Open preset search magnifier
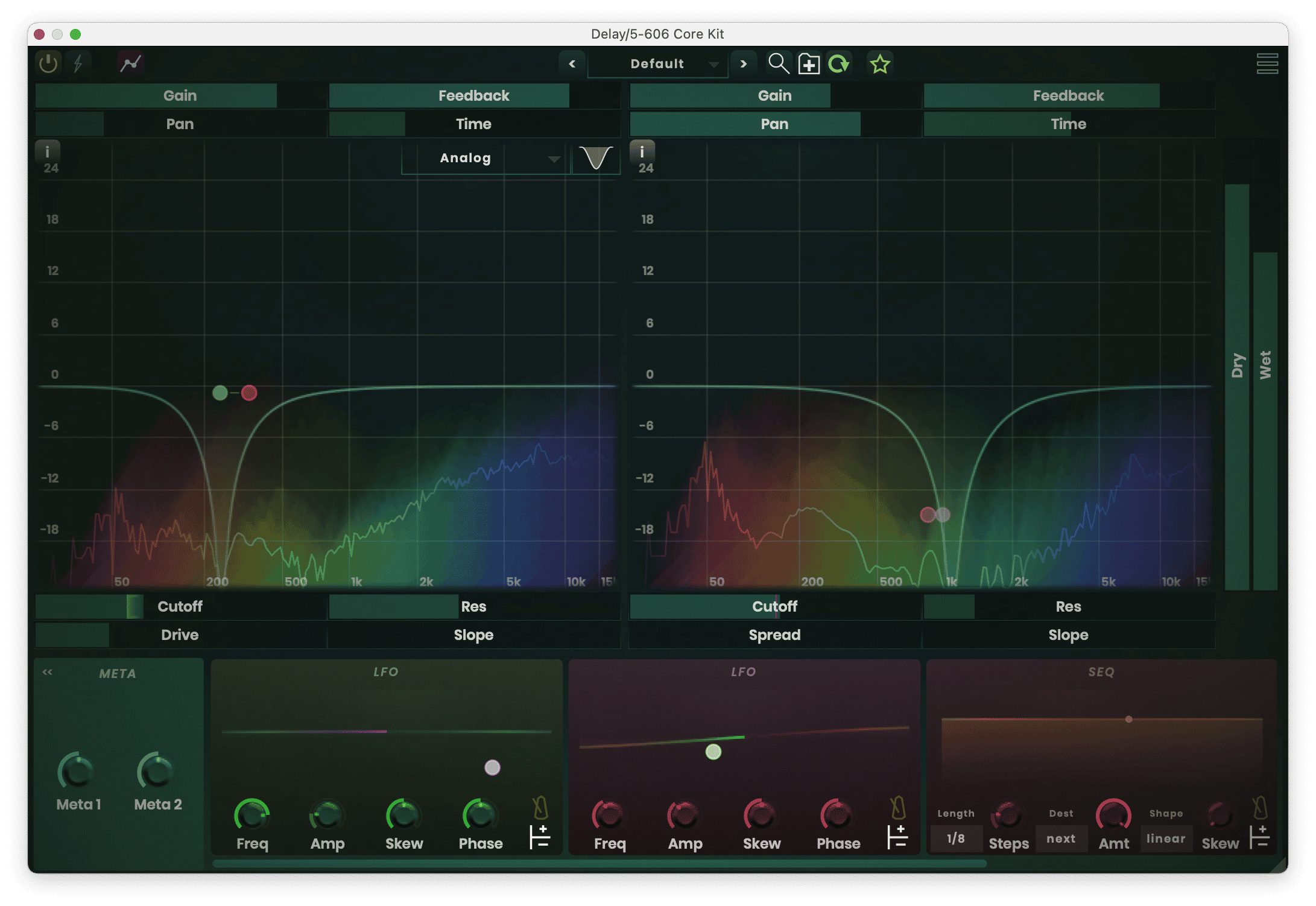Screen dimensions: 1316x906 [x=779, y=63]
